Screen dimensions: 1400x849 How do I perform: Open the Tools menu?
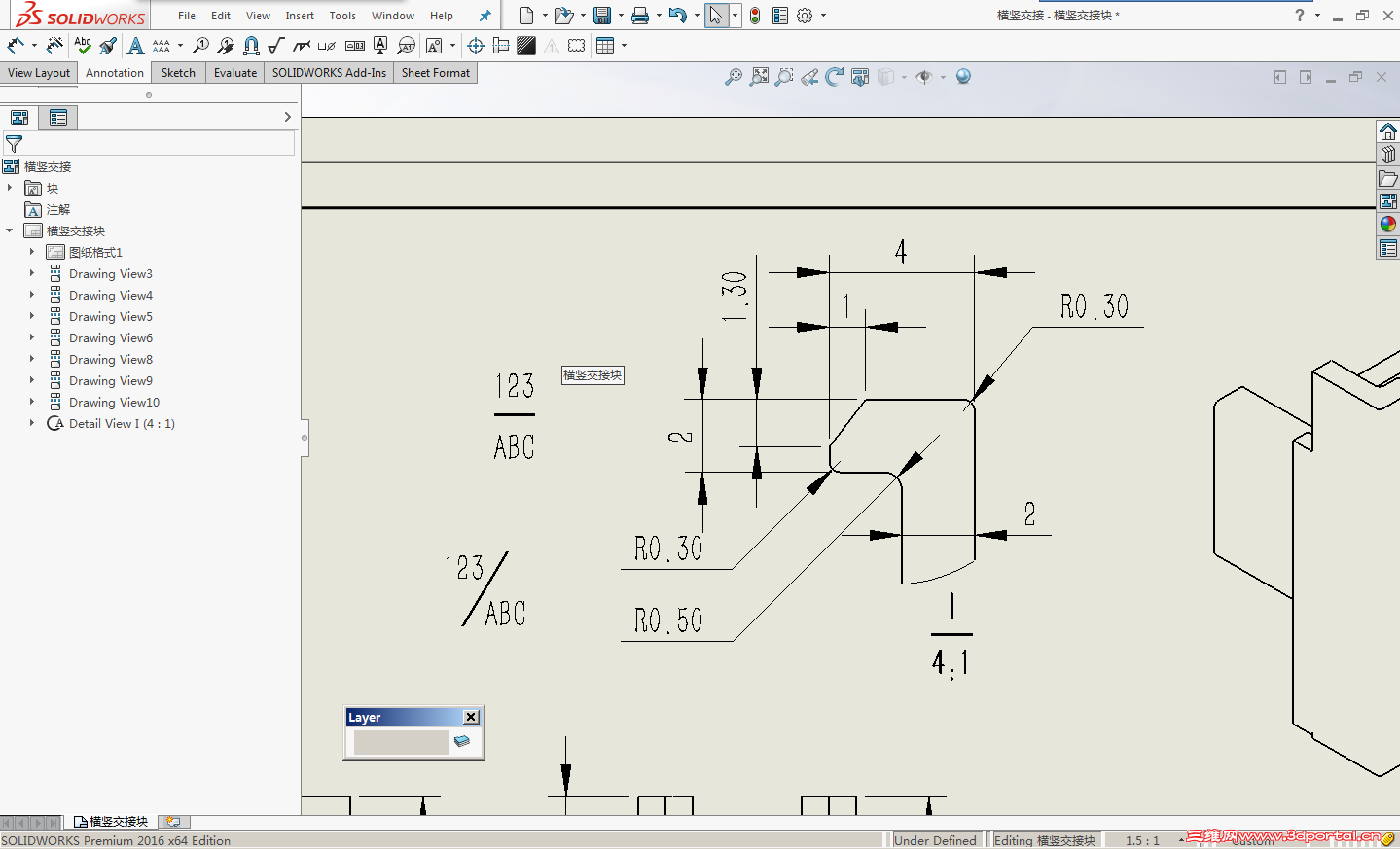(x=342, y=16)
